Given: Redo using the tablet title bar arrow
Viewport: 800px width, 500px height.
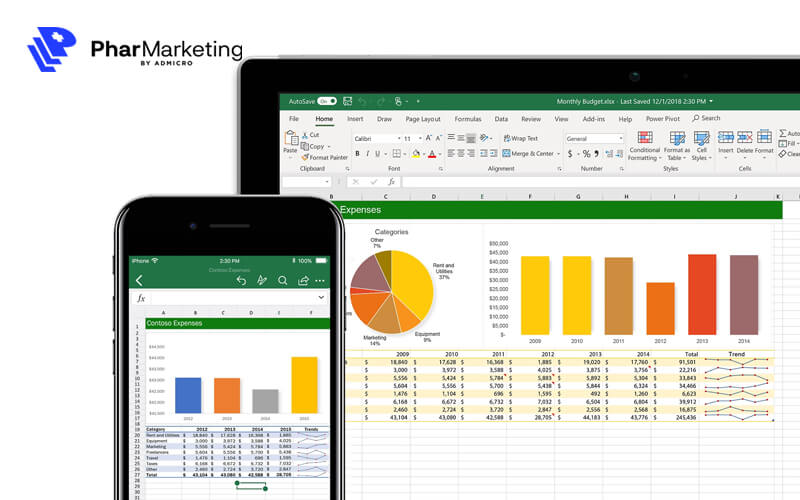Looking at the screenshot, I should [380, 101].
